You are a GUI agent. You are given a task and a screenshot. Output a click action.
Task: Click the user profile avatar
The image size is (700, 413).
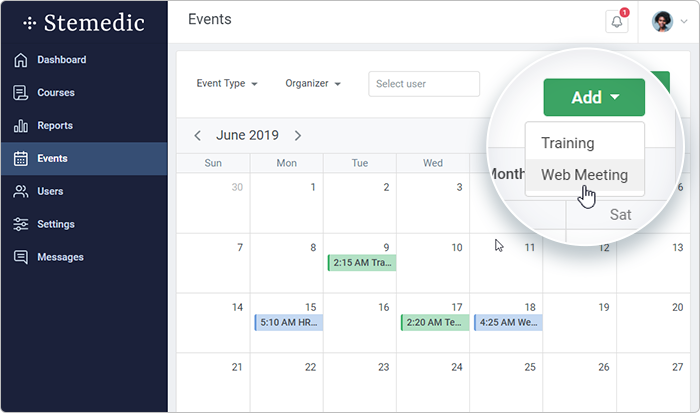tap(662, 21)
